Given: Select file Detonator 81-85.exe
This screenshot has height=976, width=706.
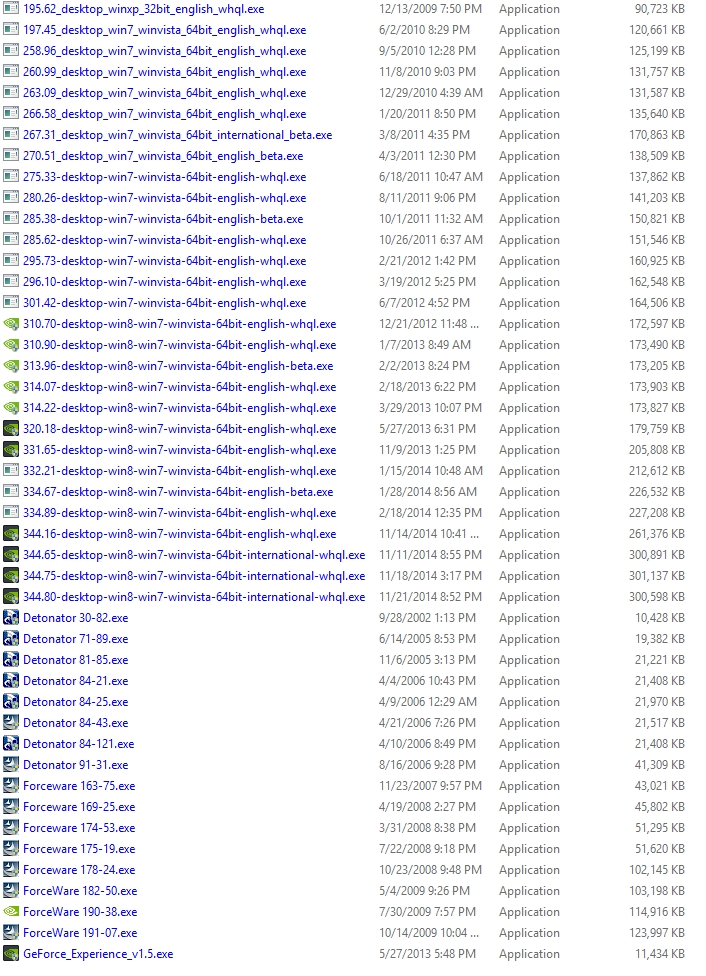Looking at the screenshot, I should 75,660.
